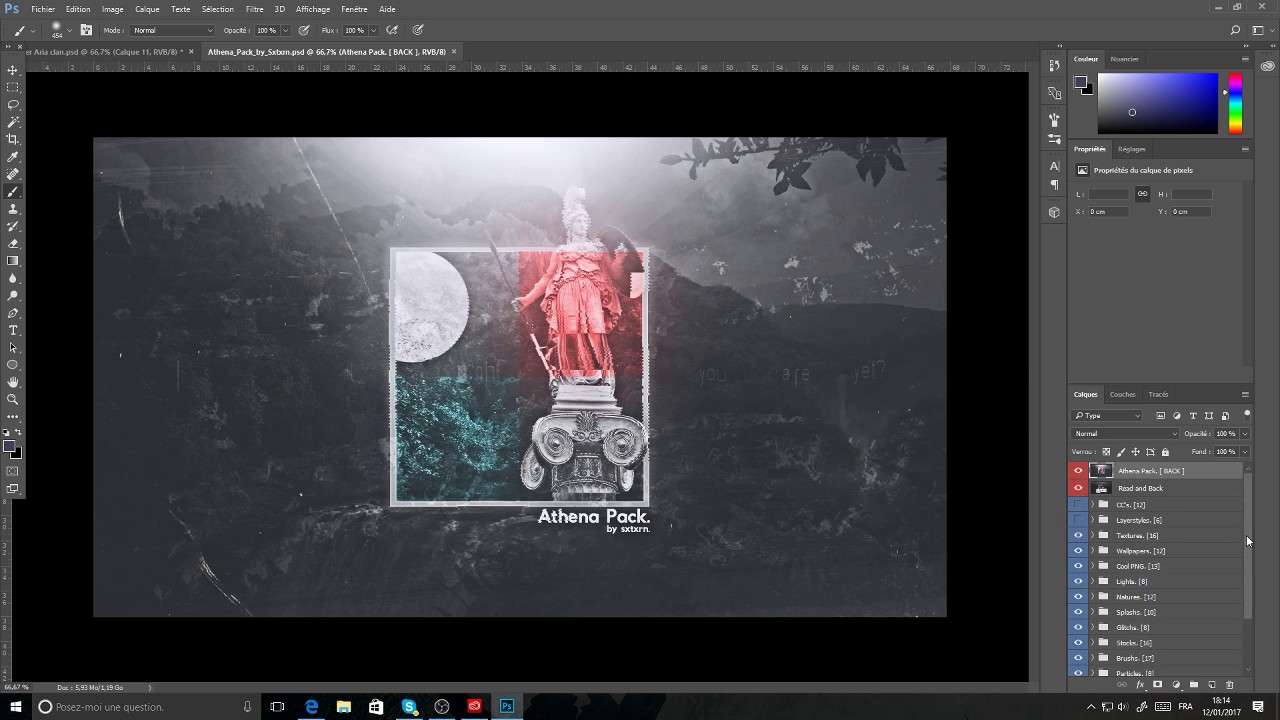Show the Layerstyles. [6] group
The width and height of the screenshot is (1280, 720).
point(1078,520)
